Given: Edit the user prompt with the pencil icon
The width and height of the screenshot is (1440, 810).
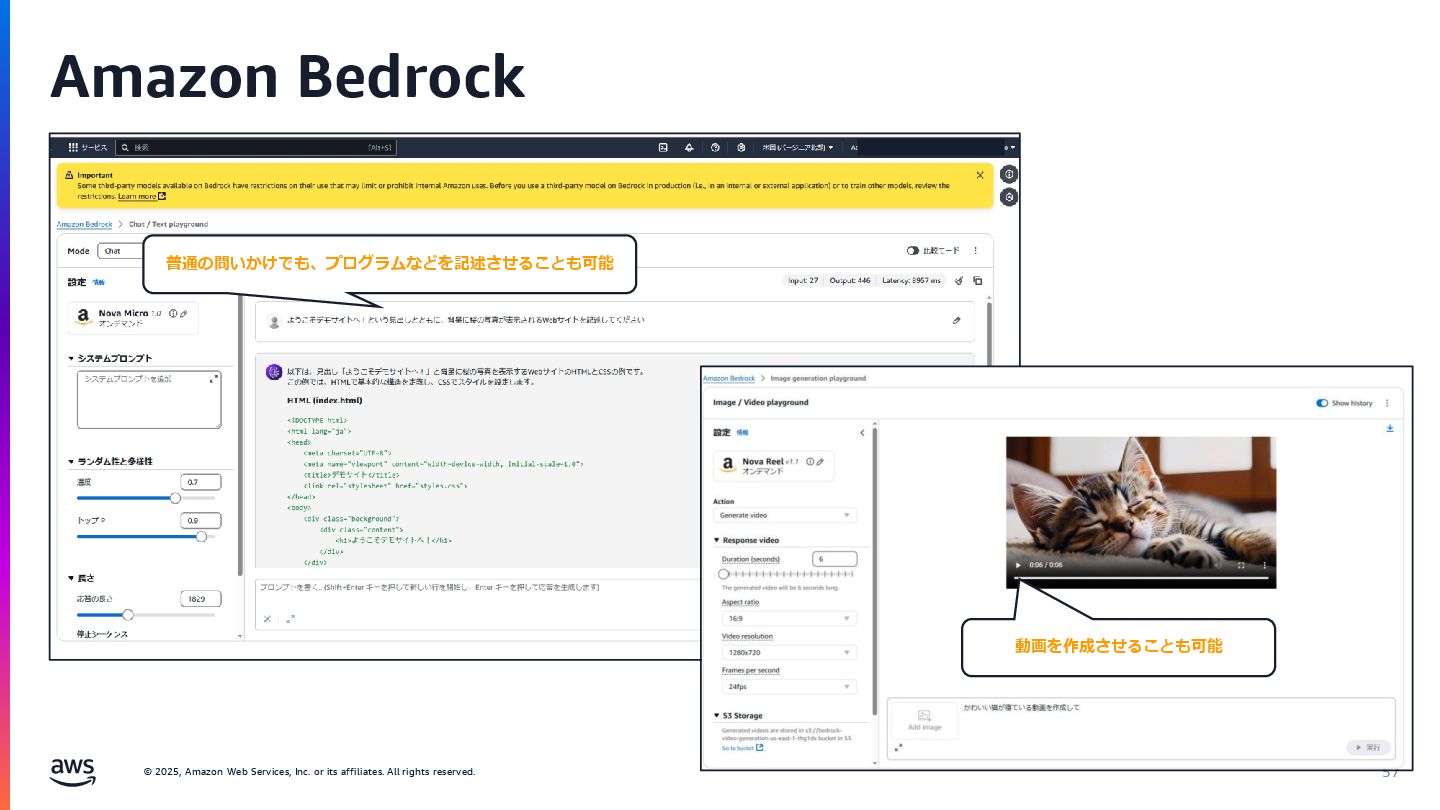Looking at the screenshot, I should pyautogui.click(x=957, y=321).
